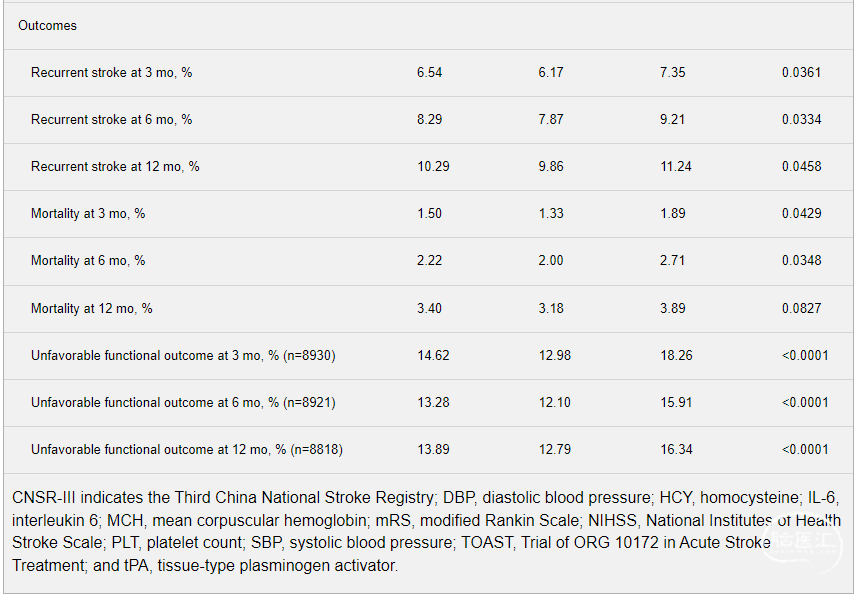The width and height of the screenshot is (857, 598).
Task: Click the 2.71 mortality value
Action: tap(672, 261)
